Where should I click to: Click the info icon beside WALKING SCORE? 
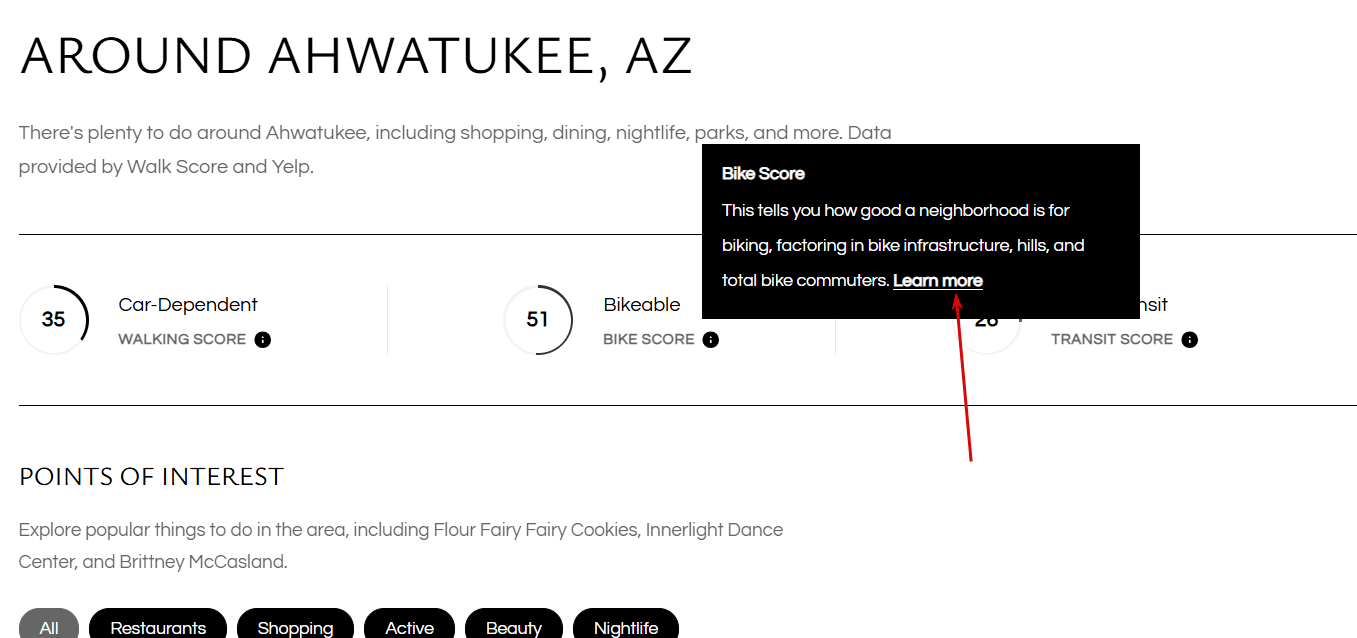(263, 339)
